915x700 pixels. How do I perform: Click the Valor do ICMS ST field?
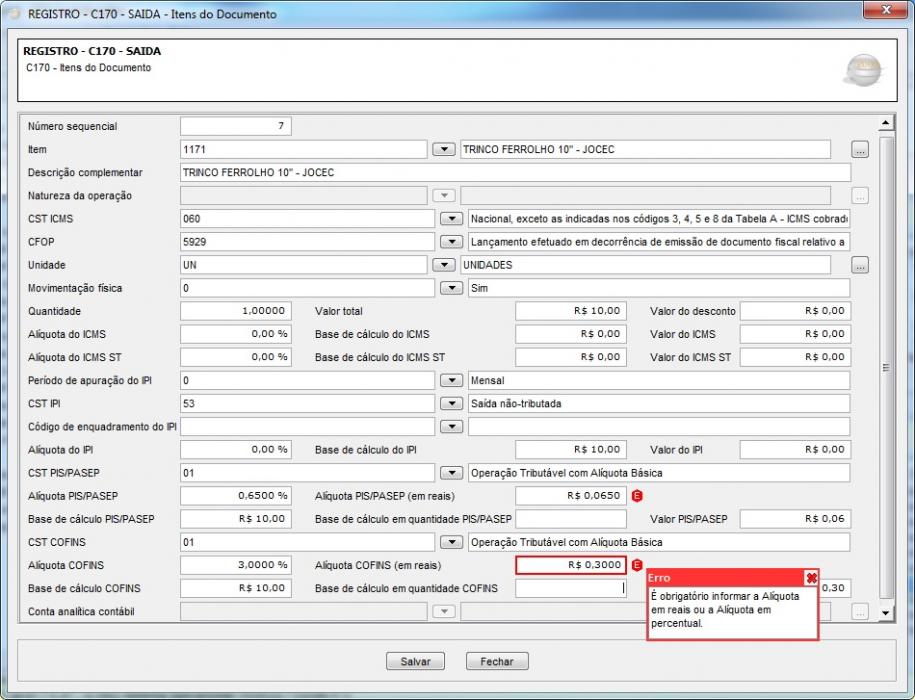[x=795, y=357]
